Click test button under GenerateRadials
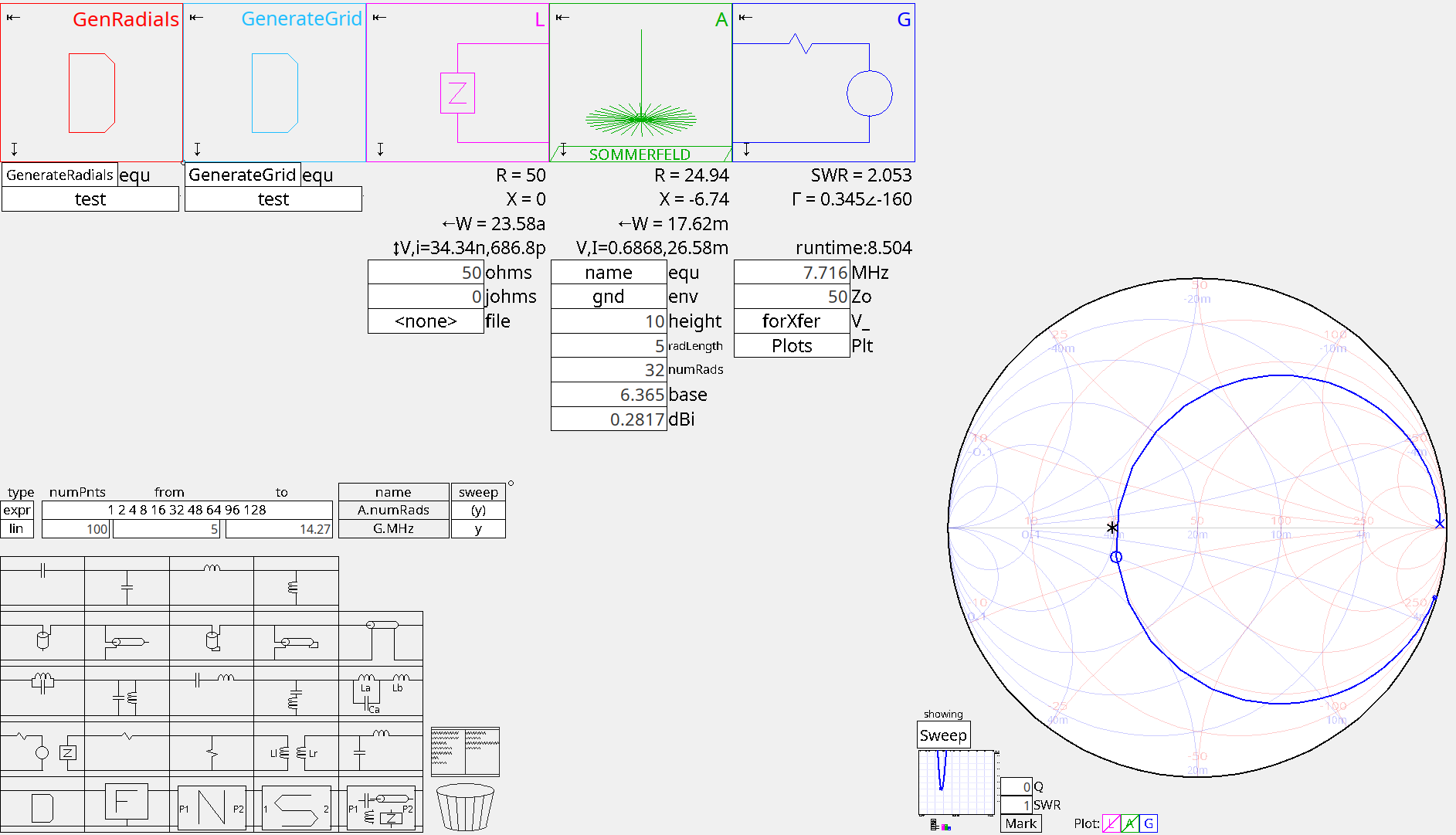 pyautogui.click(x=90, y=199)
